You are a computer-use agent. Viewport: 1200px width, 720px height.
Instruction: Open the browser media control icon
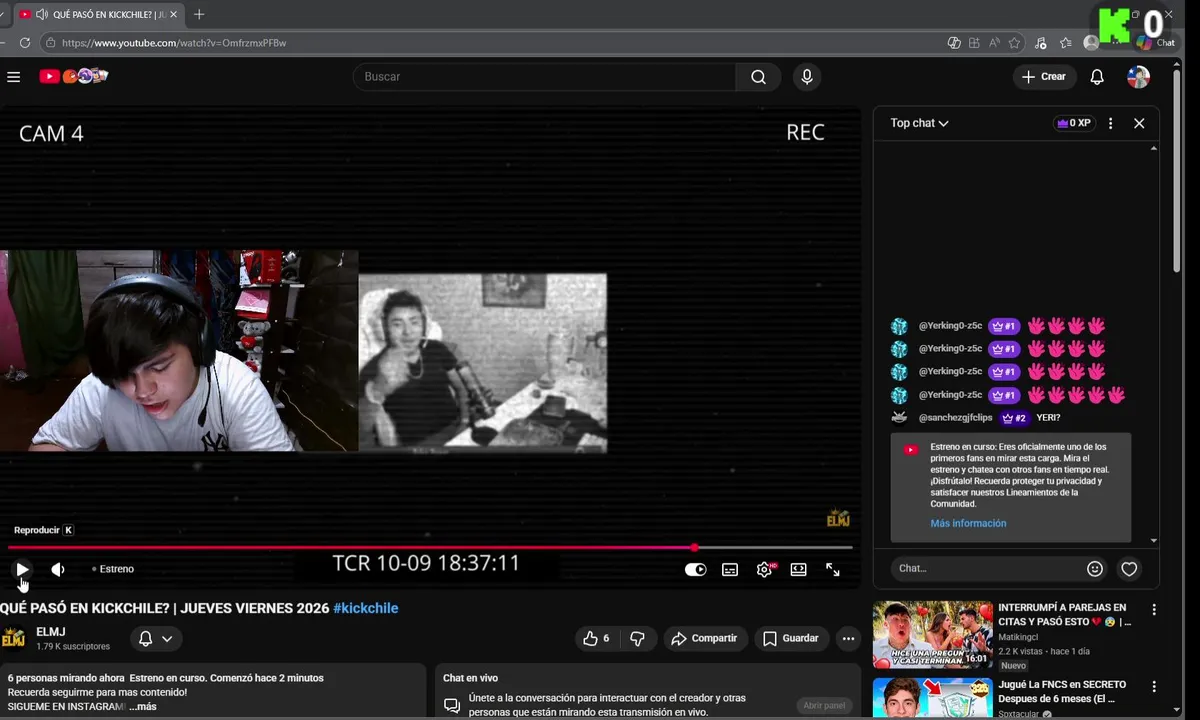pyautogui.click(x=1041, y=43)
